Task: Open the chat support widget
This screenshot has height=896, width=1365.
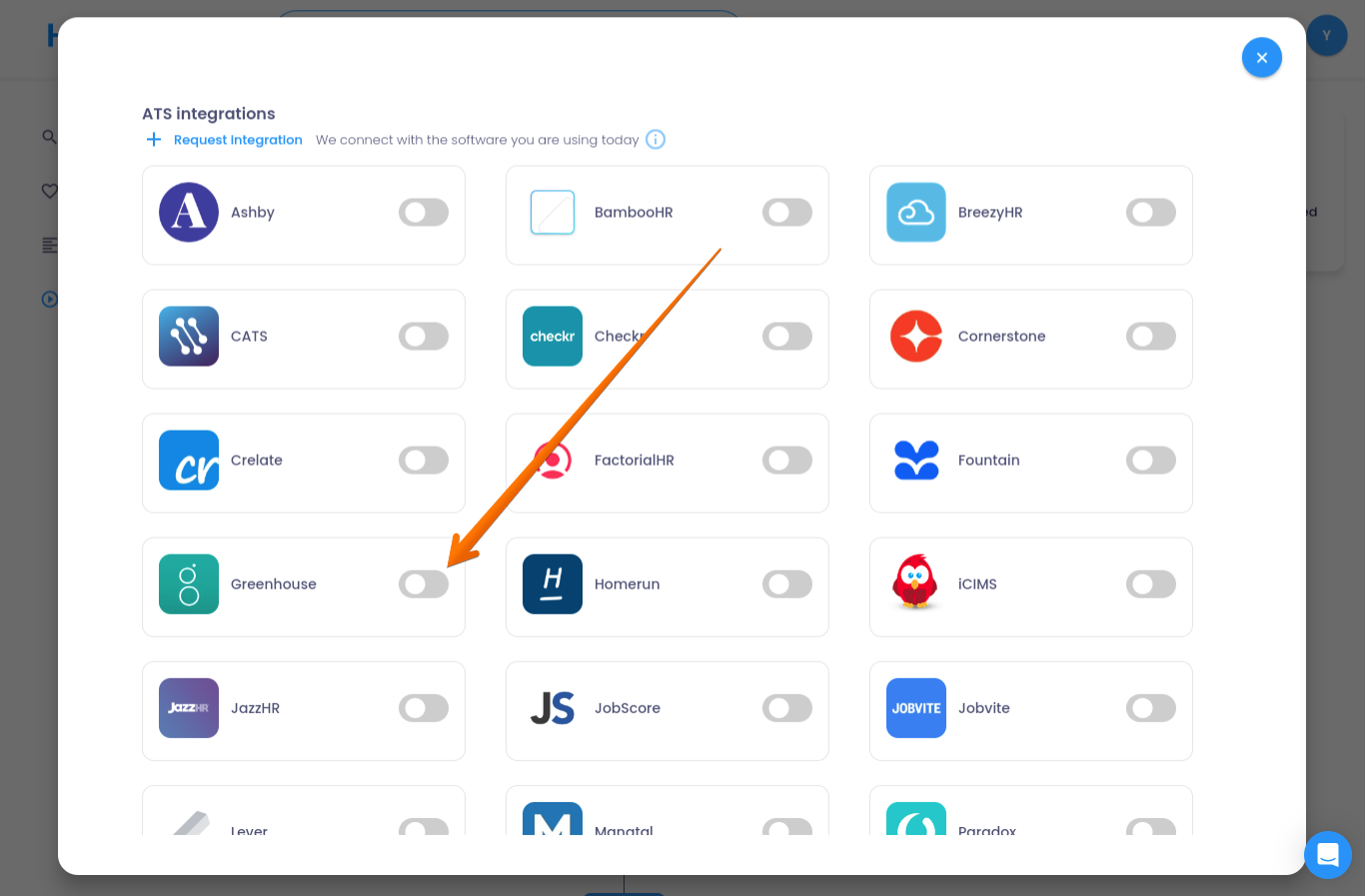Action: point(1327,855)
